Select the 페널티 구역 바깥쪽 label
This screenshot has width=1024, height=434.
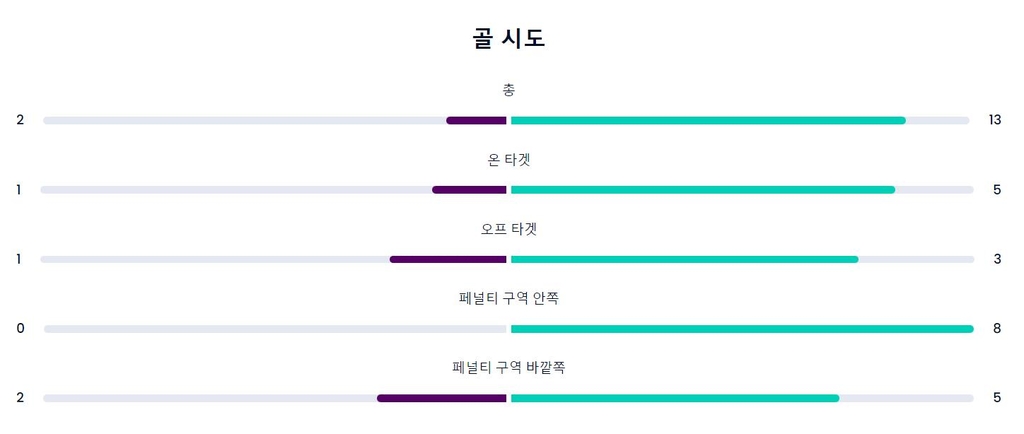[x=508, y=367]
